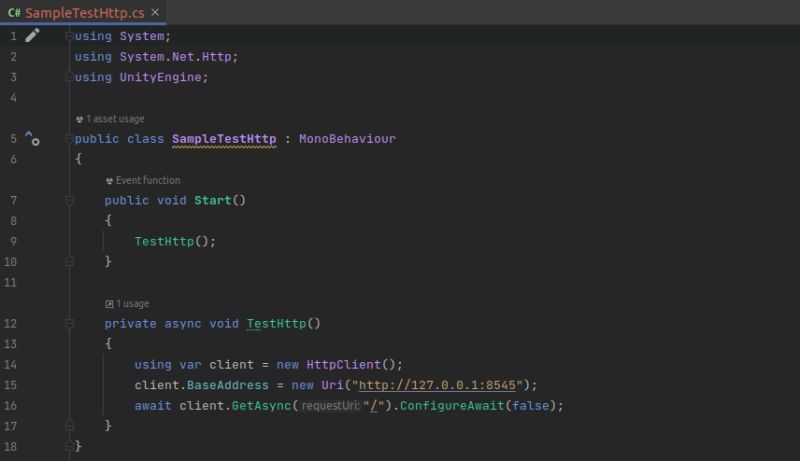Click System.Net.Http namespace on line 2
800x461 pixels.
point(176,57)
